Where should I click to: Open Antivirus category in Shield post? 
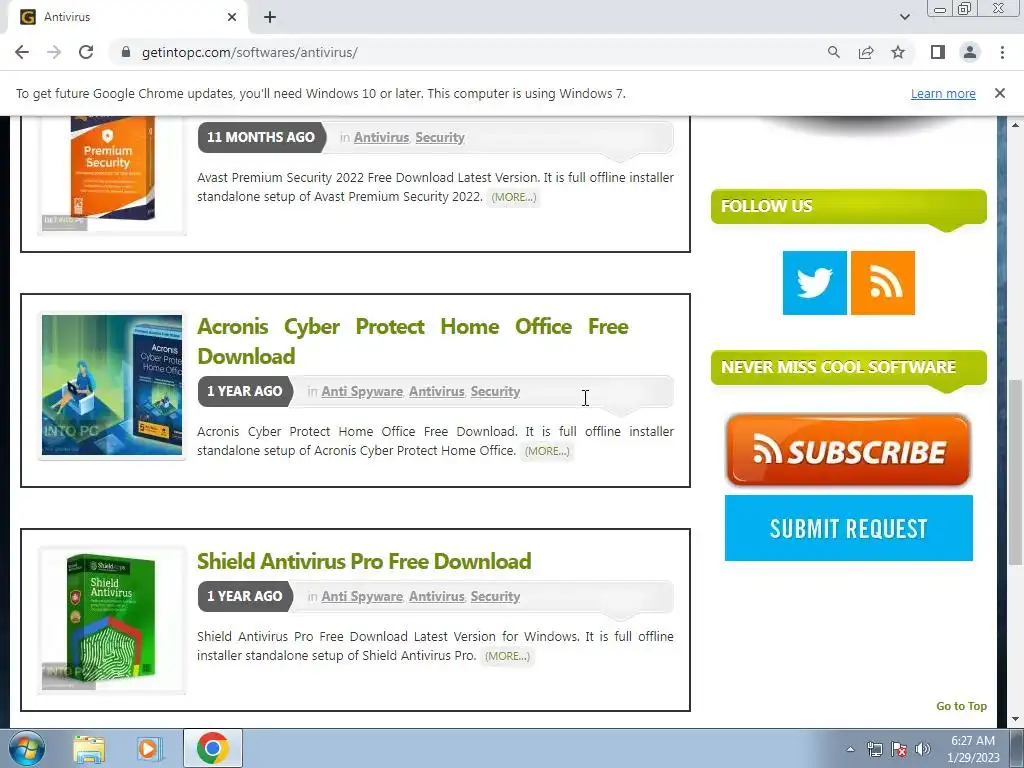coord(436,597)
